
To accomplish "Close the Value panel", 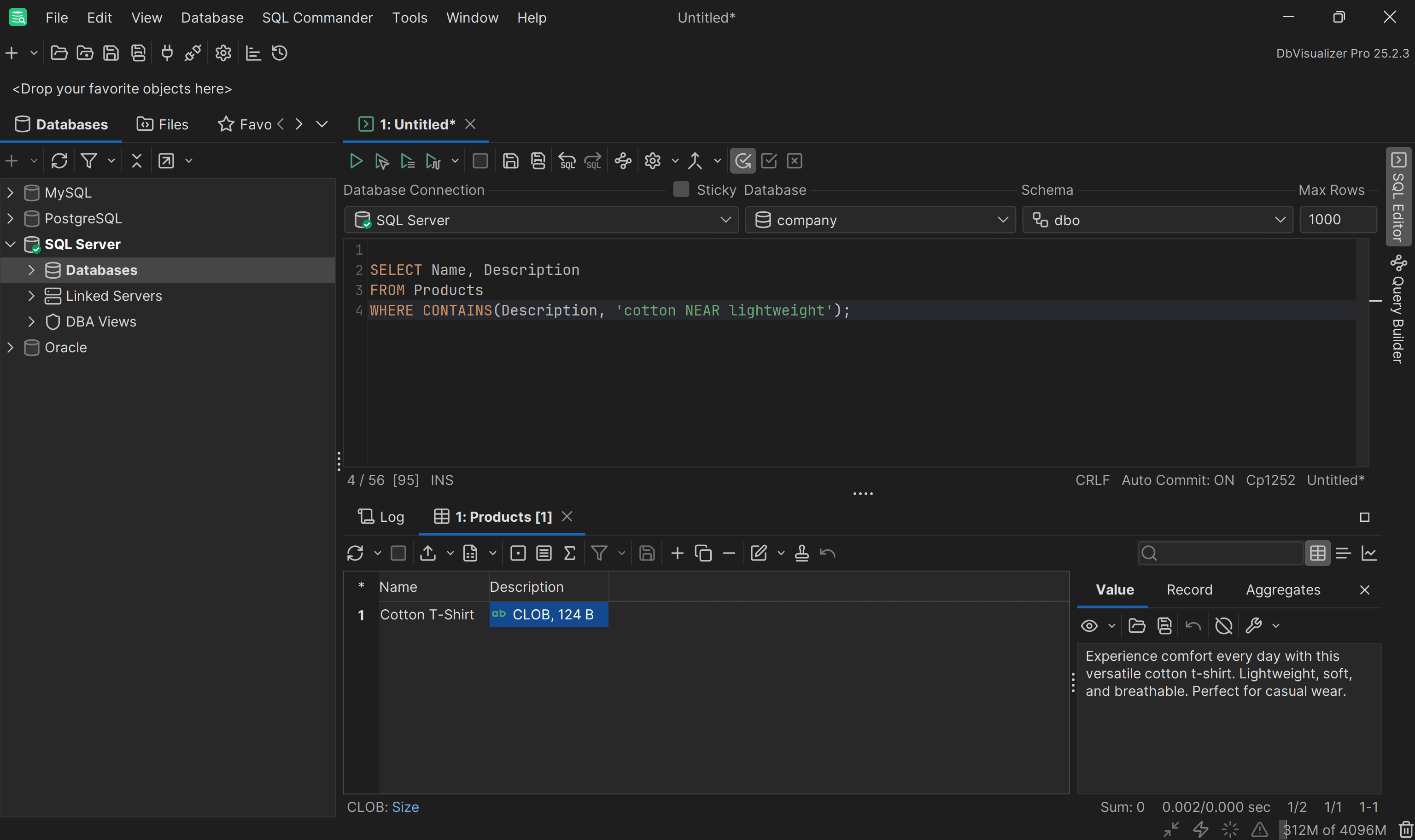I will [1365, 590].
